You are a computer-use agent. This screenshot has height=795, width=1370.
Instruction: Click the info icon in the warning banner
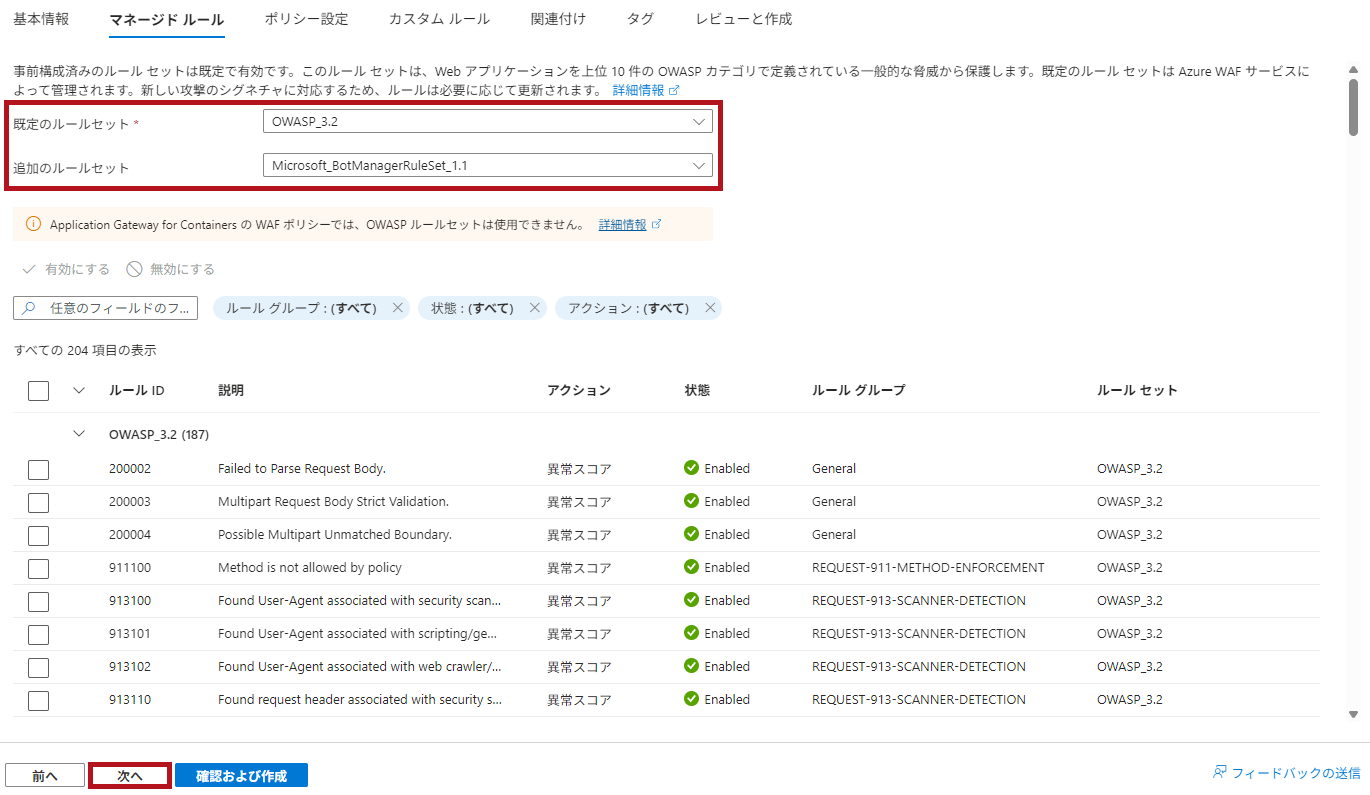click(x=33, y=225)
